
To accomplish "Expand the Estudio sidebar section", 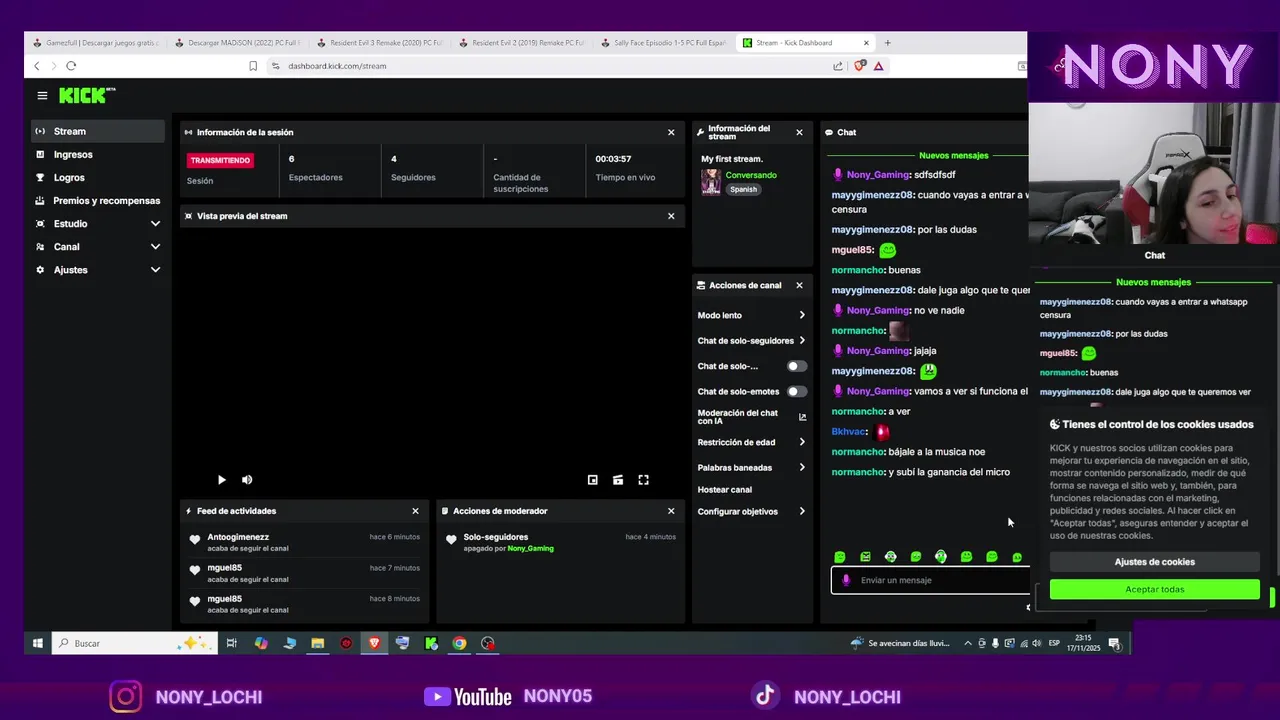I will click(x=155, y=224).
